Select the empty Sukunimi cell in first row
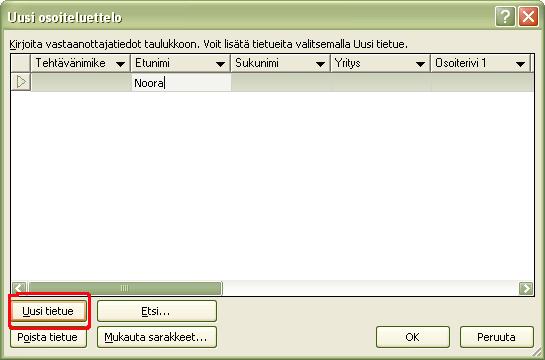The width and height of the screenshot is (545, 360). tap(280, 83)
